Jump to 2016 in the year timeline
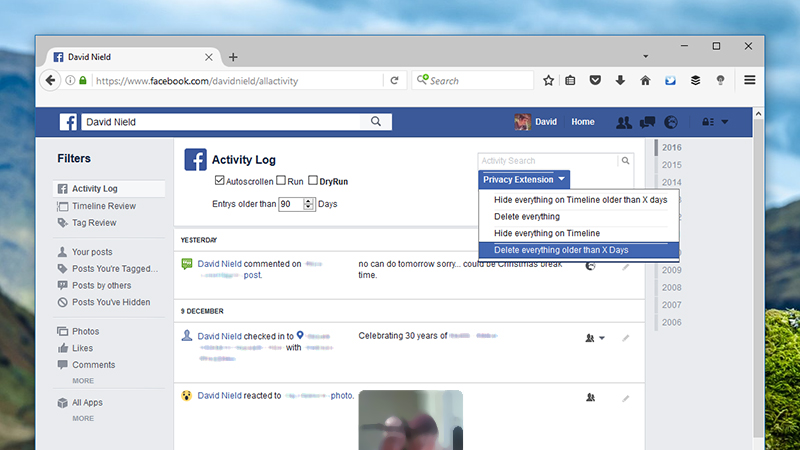This screenshot has width=800, height=450. (x=671, y=147)
